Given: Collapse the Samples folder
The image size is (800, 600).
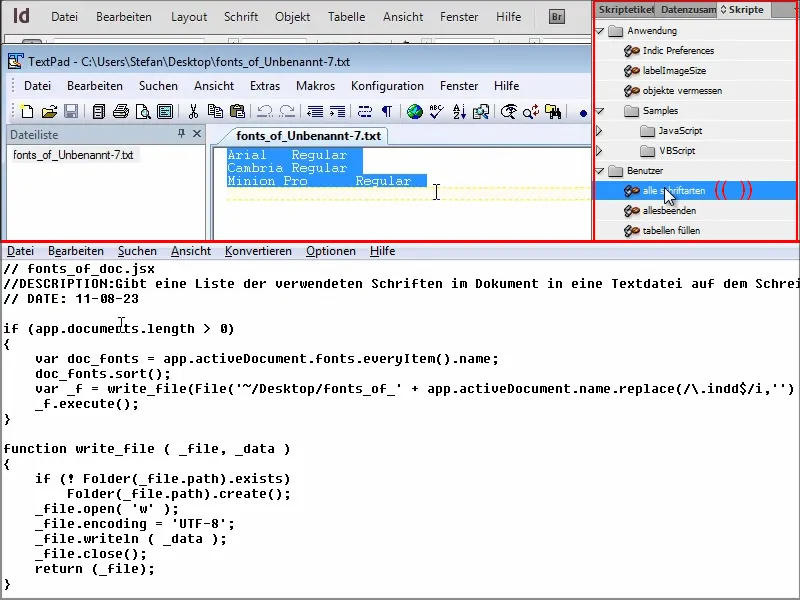Looking at the screenshot, I should coord(600,111).
